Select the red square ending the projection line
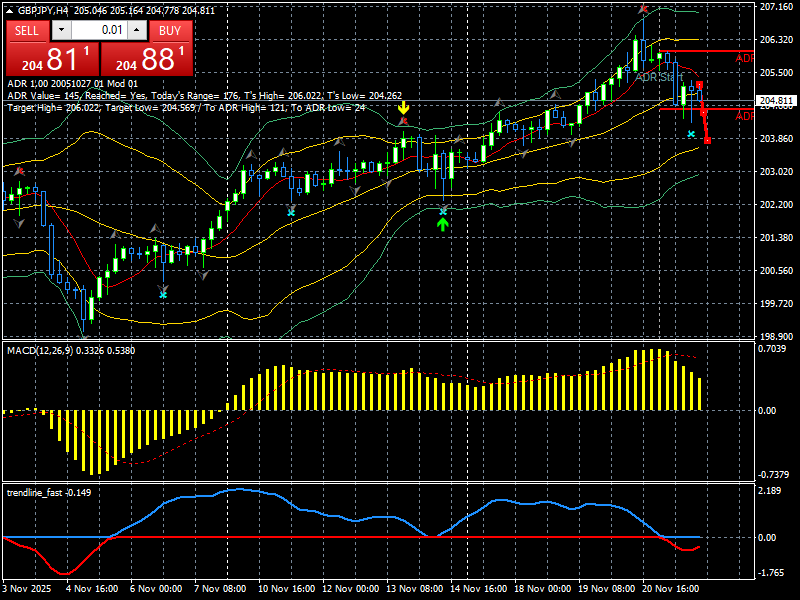 [x=707, y=140]
